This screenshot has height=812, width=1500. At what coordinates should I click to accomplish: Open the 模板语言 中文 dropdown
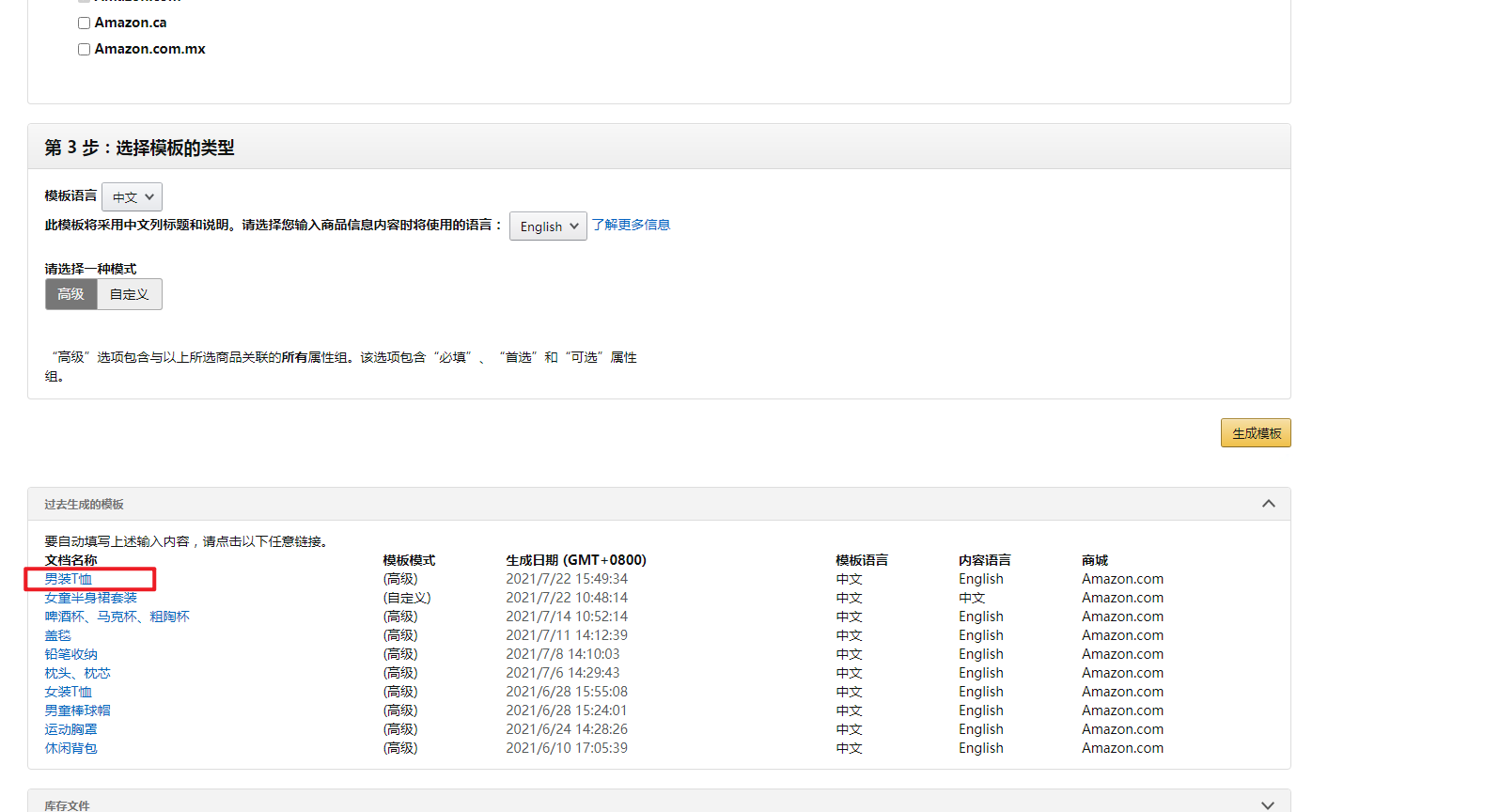tap(132, 197)
